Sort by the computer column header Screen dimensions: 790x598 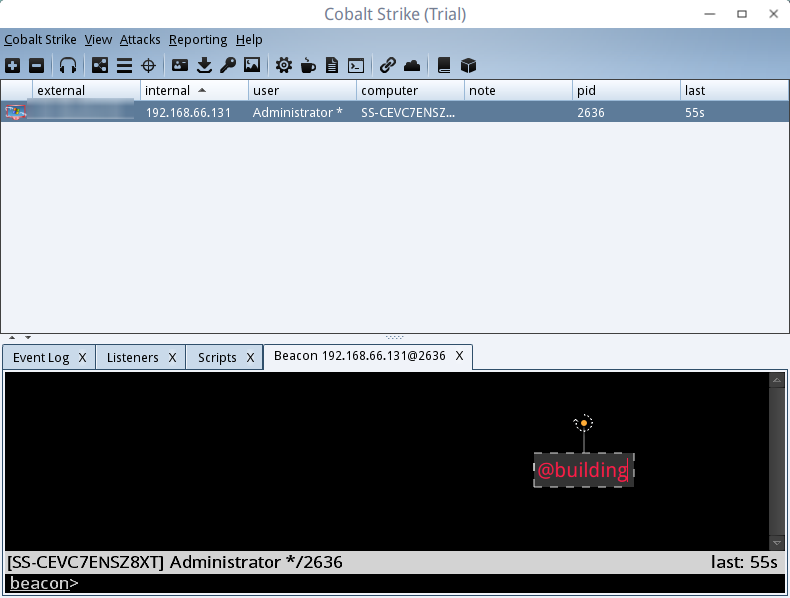click(410, 90)
